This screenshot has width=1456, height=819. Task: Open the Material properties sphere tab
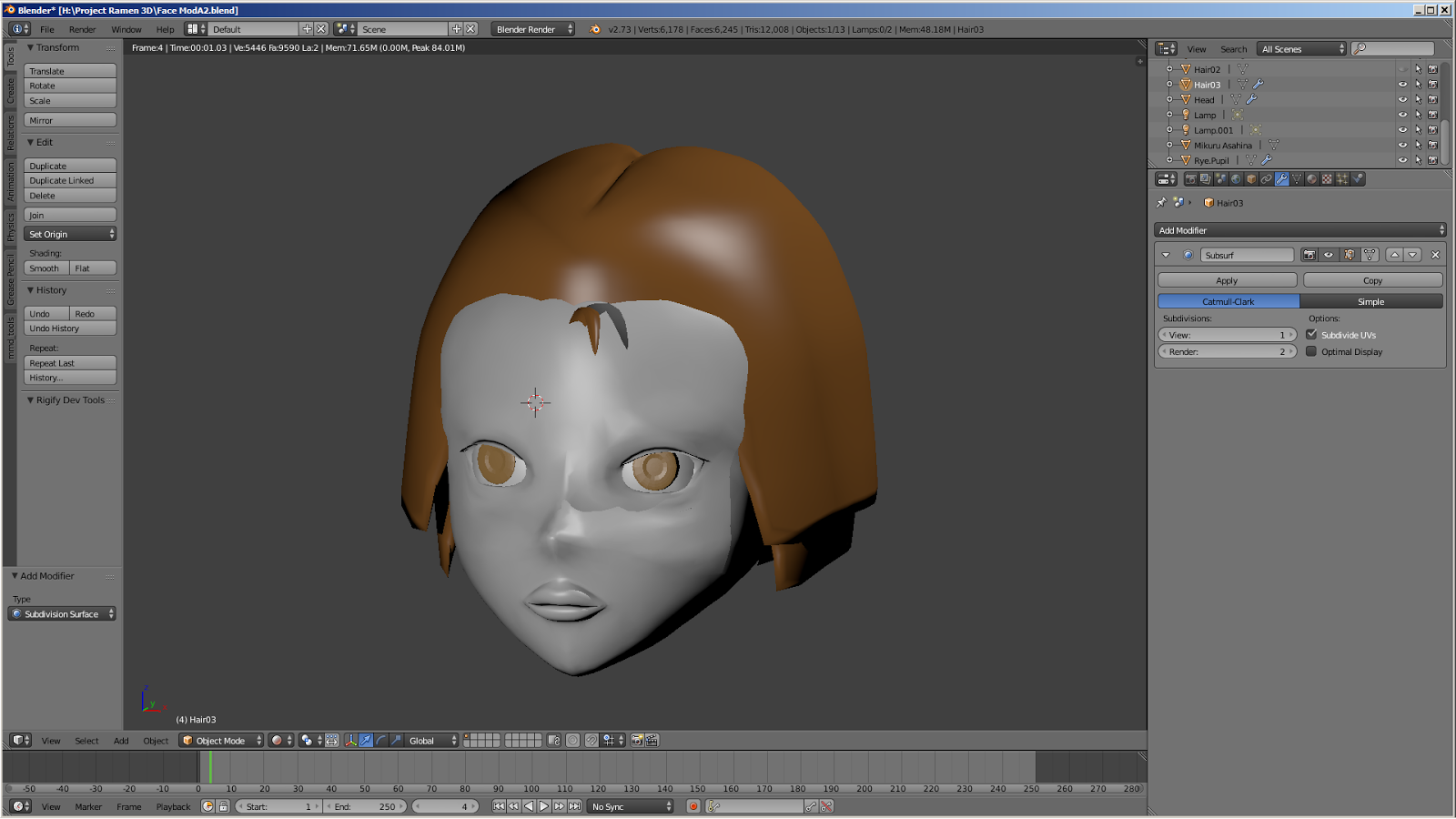click(x=1311, y=179)
